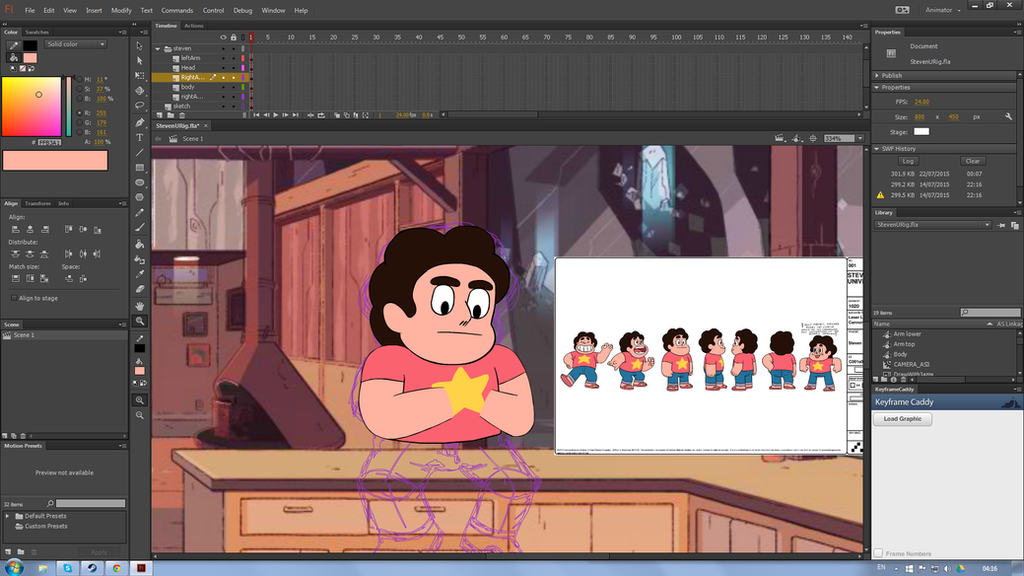The height and width of the screenshot is (576, 1024).
Task: Click the Load Graphic button
Action: click(x=903, y=419)
